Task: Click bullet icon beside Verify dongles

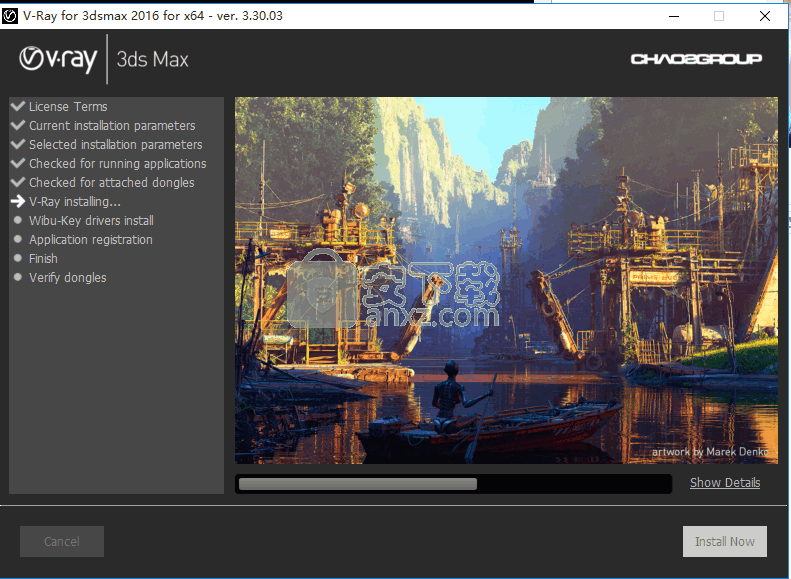Action: (x=18, y=277)
